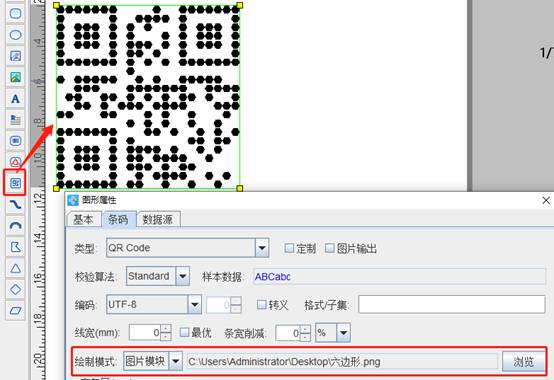Expand the Standard 校验算法 dropdown

pos(183,276)
